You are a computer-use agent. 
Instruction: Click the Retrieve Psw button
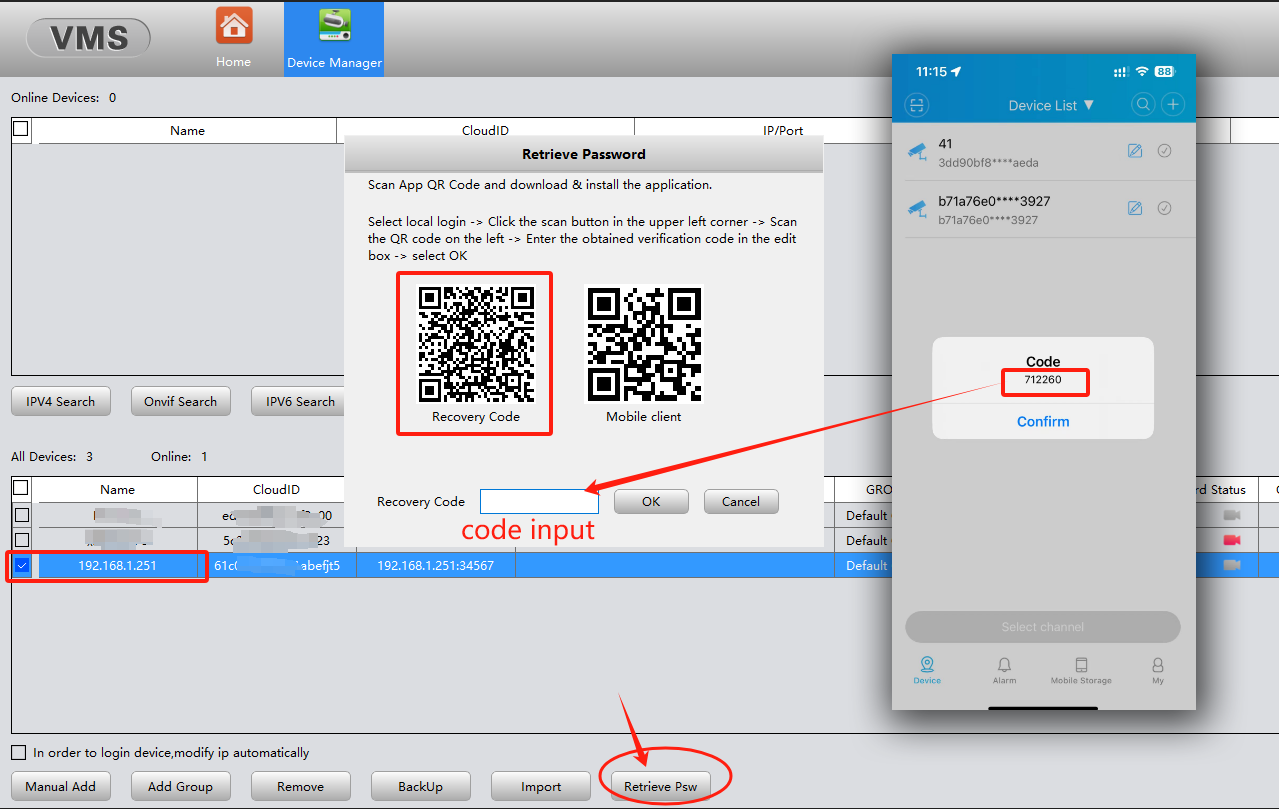point(660,786)
